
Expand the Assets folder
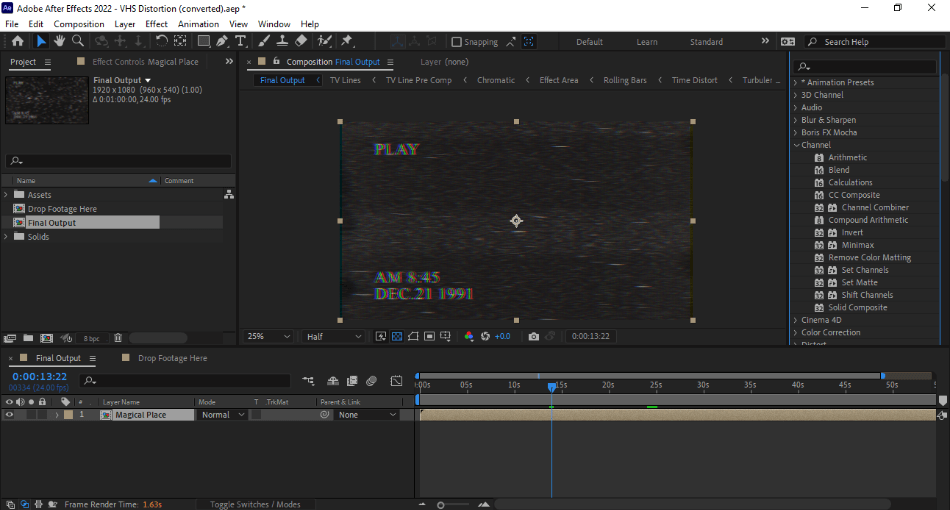(x=6, y=194)
